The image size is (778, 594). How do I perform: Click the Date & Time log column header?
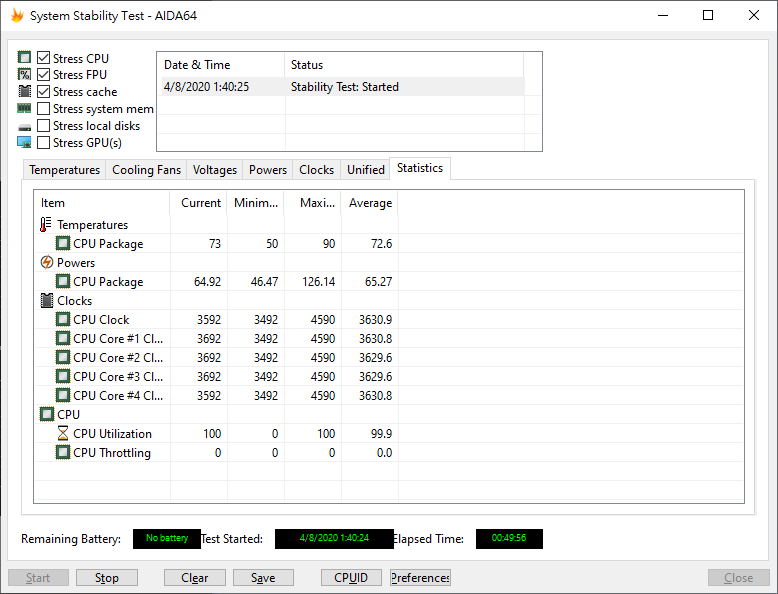point(221,65)
